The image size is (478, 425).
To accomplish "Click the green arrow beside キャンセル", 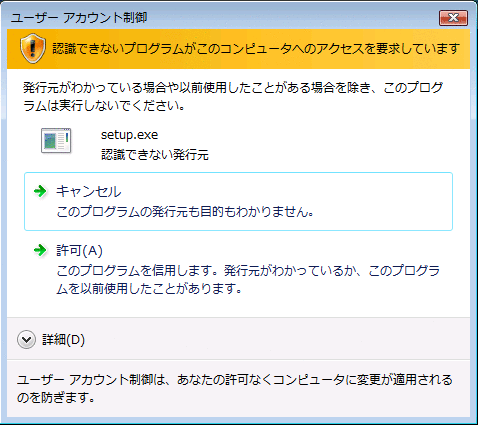I will coord(40,191).
